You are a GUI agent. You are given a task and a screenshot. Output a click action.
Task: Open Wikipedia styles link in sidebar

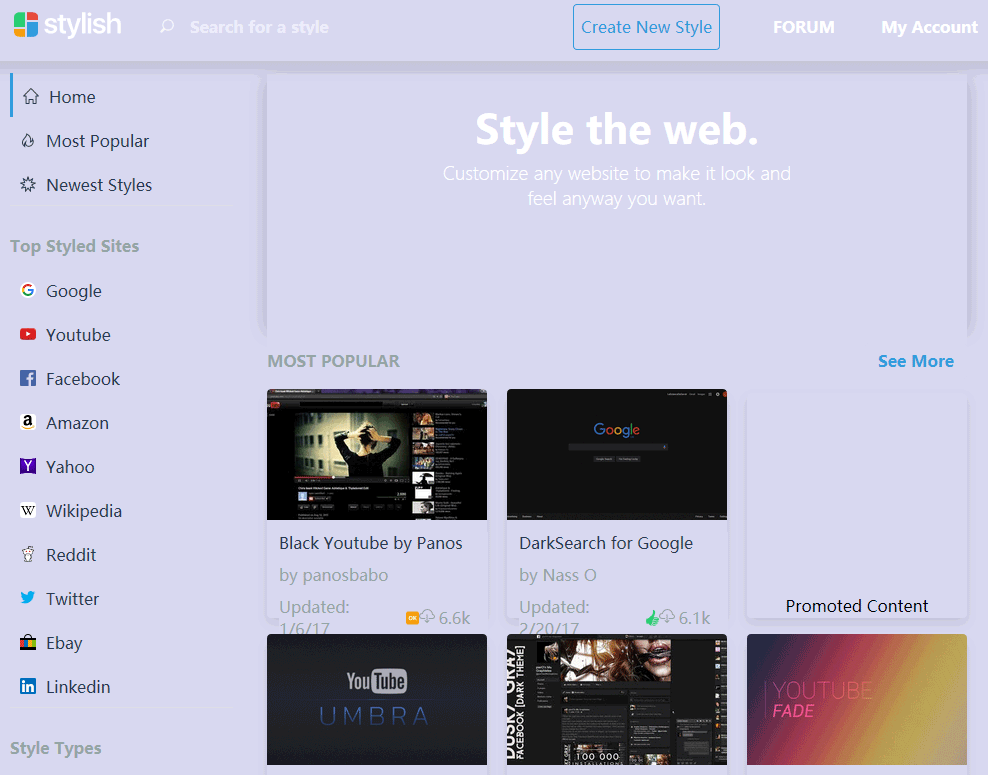tap(84, 511)
